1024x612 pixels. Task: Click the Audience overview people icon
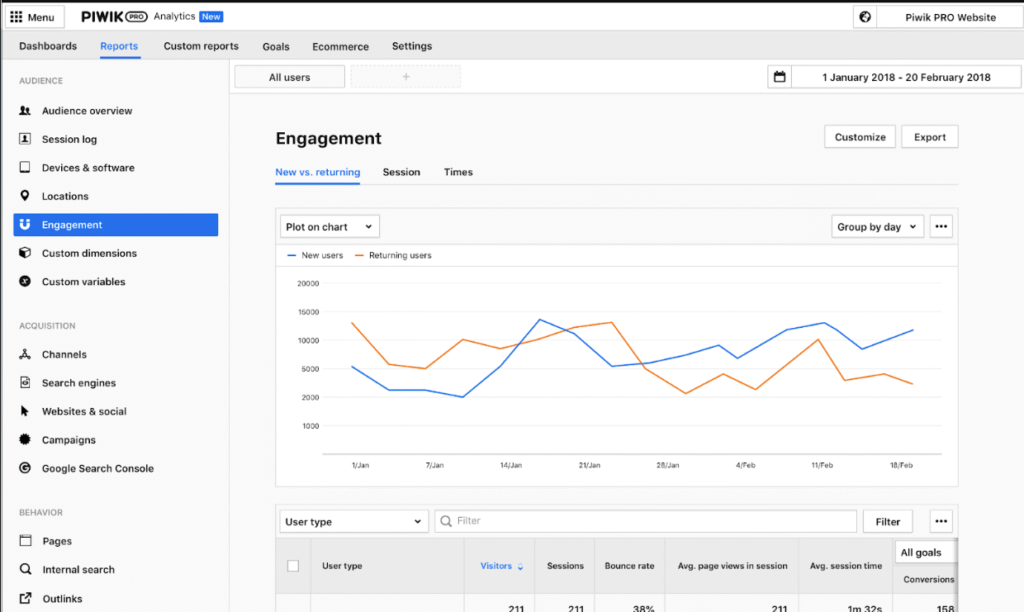[x=25, y=110]
